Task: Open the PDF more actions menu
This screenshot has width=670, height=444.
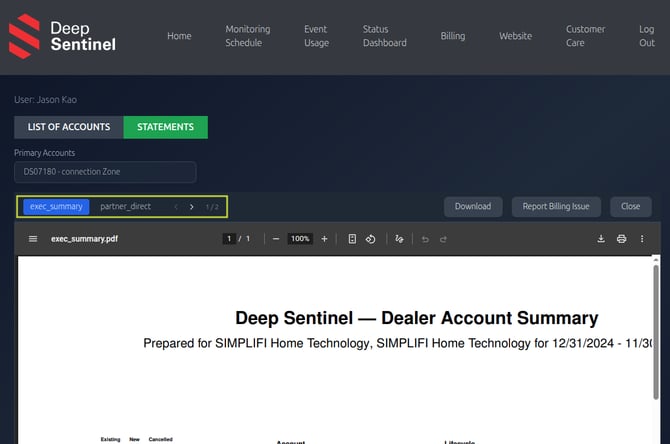Action: pyautogui.click(x=642, y=239)
